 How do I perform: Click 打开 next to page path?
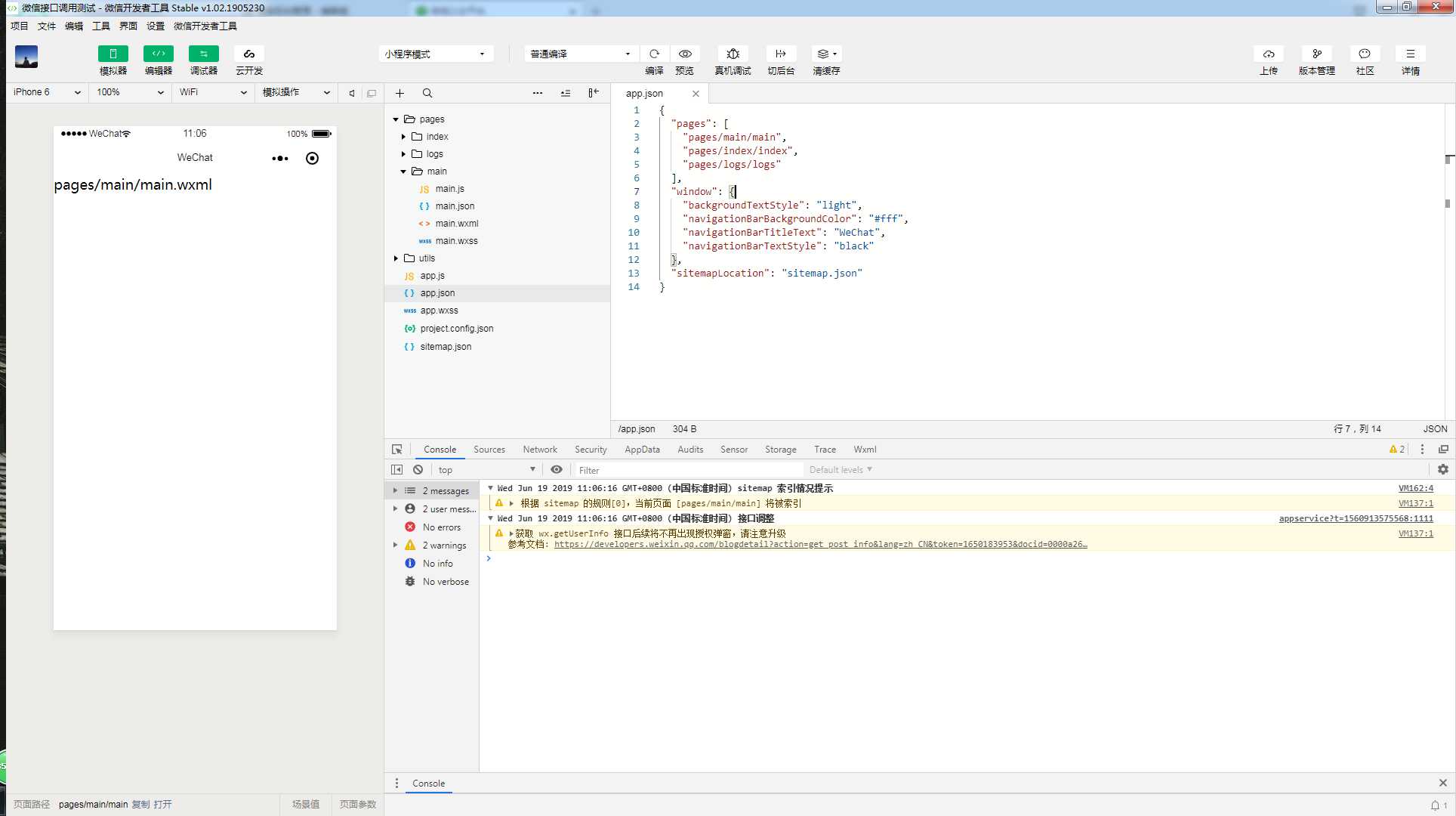(x=162, y=805)
